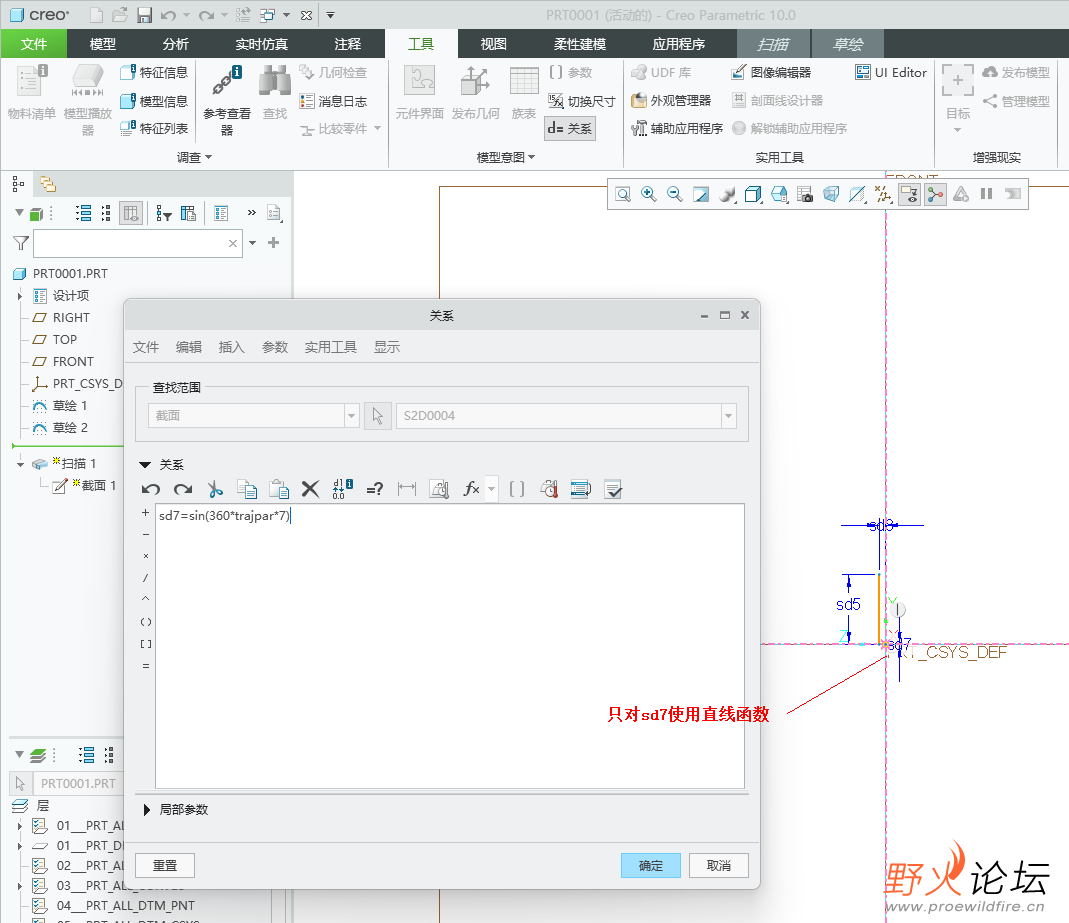Switch to the Analysis ribbon tab
Screen dimensions: 1069x923
pos(175,44)
